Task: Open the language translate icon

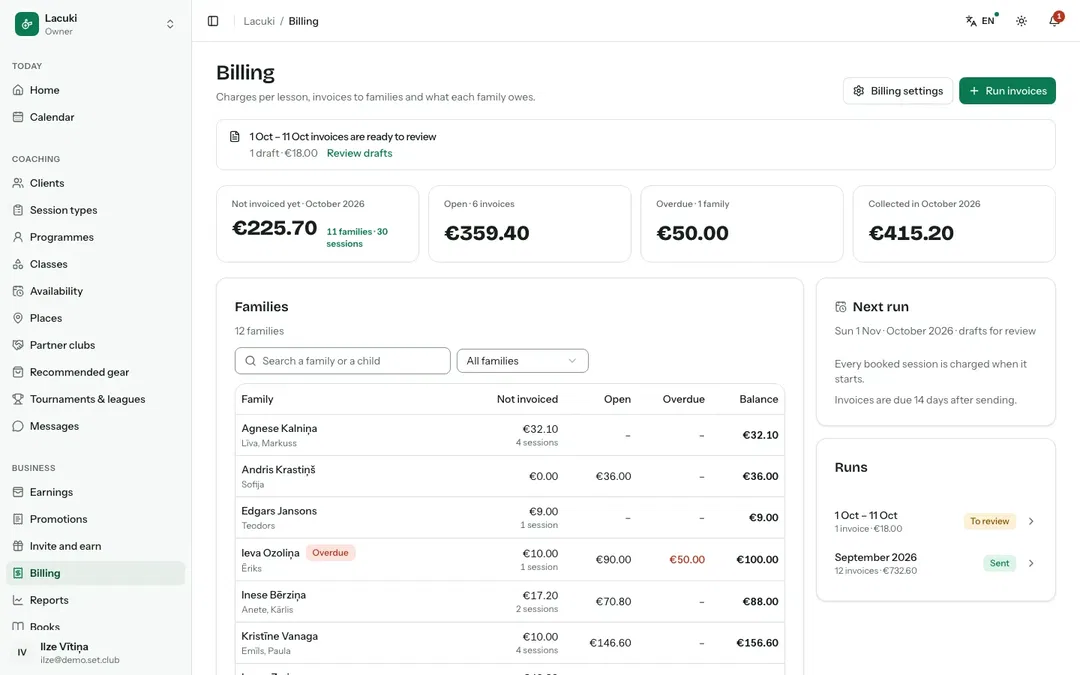Action: [971, 21]
